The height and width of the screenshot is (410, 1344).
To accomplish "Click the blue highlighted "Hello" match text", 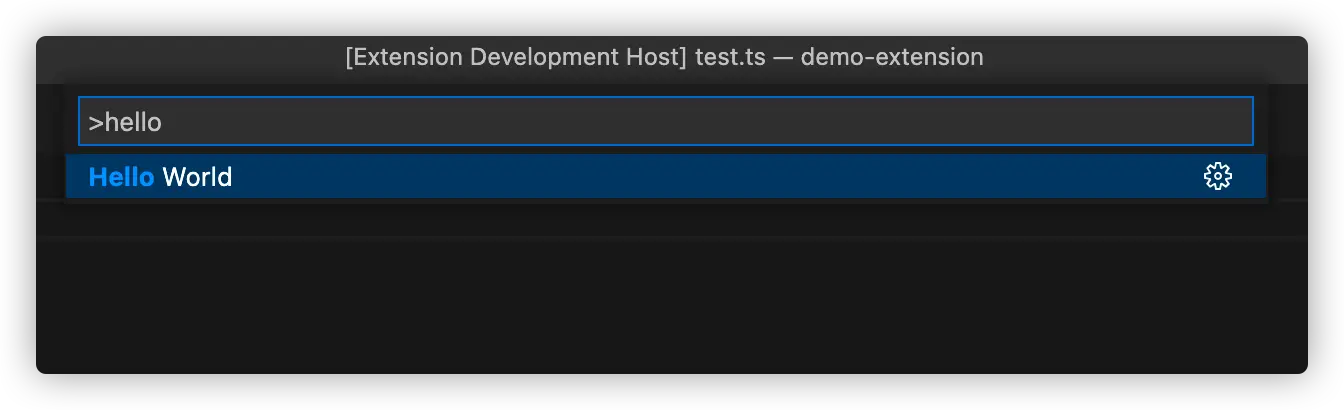I will tap(121, 177).
